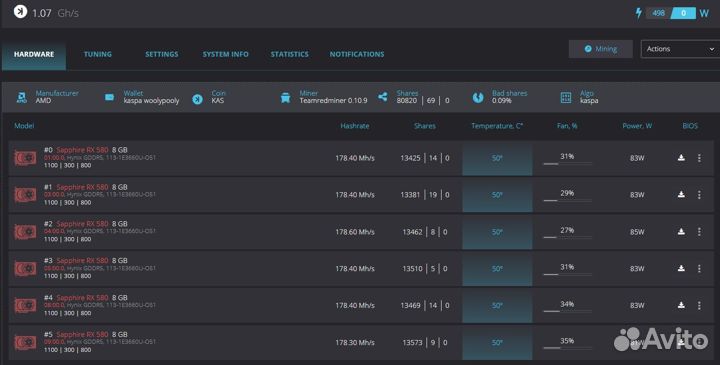Open the three-dot menu for GPU #0
The width and height of the screenshot is (720, 365).
tap(699, 157)
